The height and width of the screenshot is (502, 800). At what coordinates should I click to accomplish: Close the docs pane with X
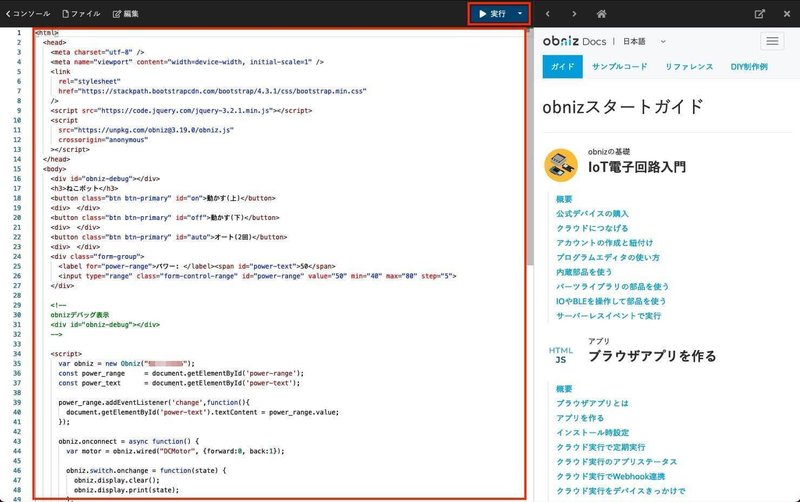(x=787, y=14)
